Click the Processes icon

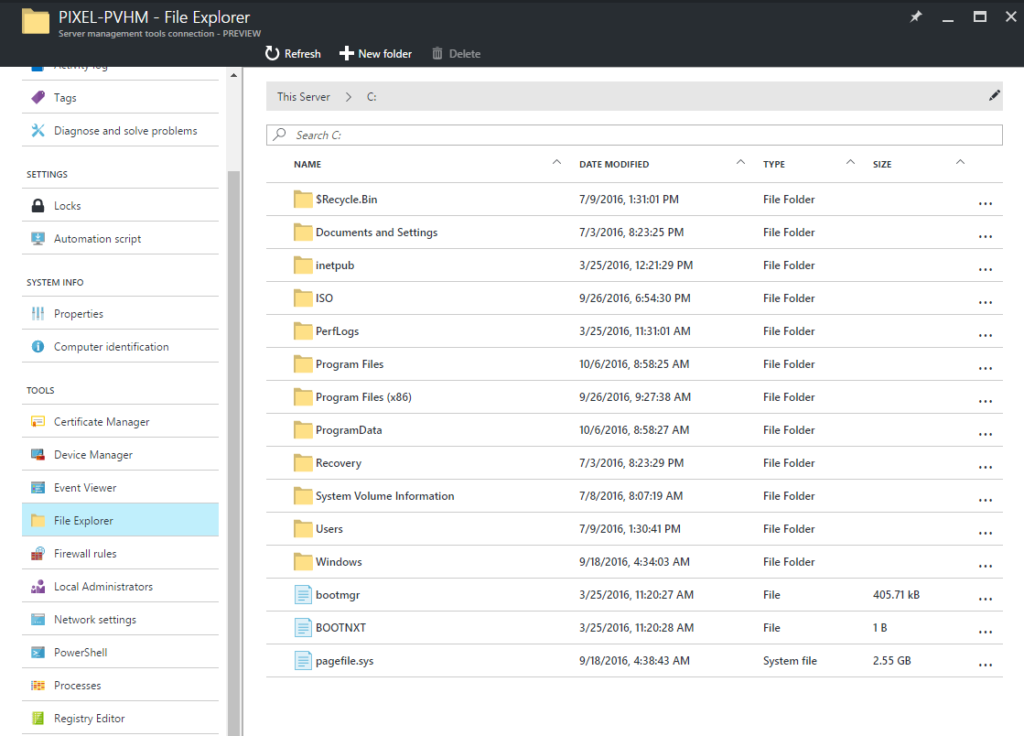[38, 685]
